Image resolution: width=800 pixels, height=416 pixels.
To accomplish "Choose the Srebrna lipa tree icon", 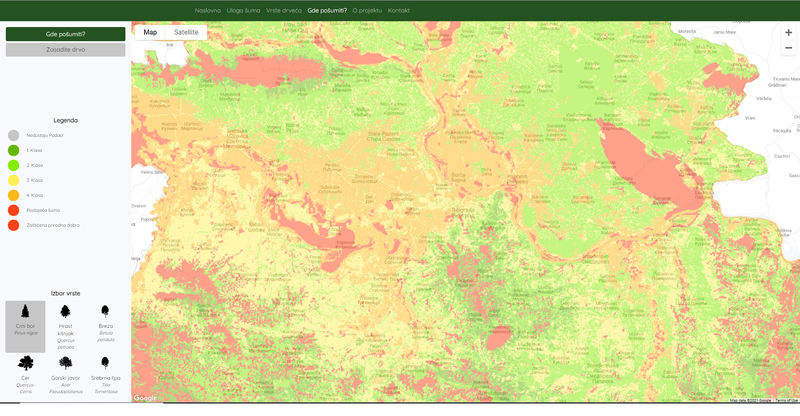I will pos(105,364).
